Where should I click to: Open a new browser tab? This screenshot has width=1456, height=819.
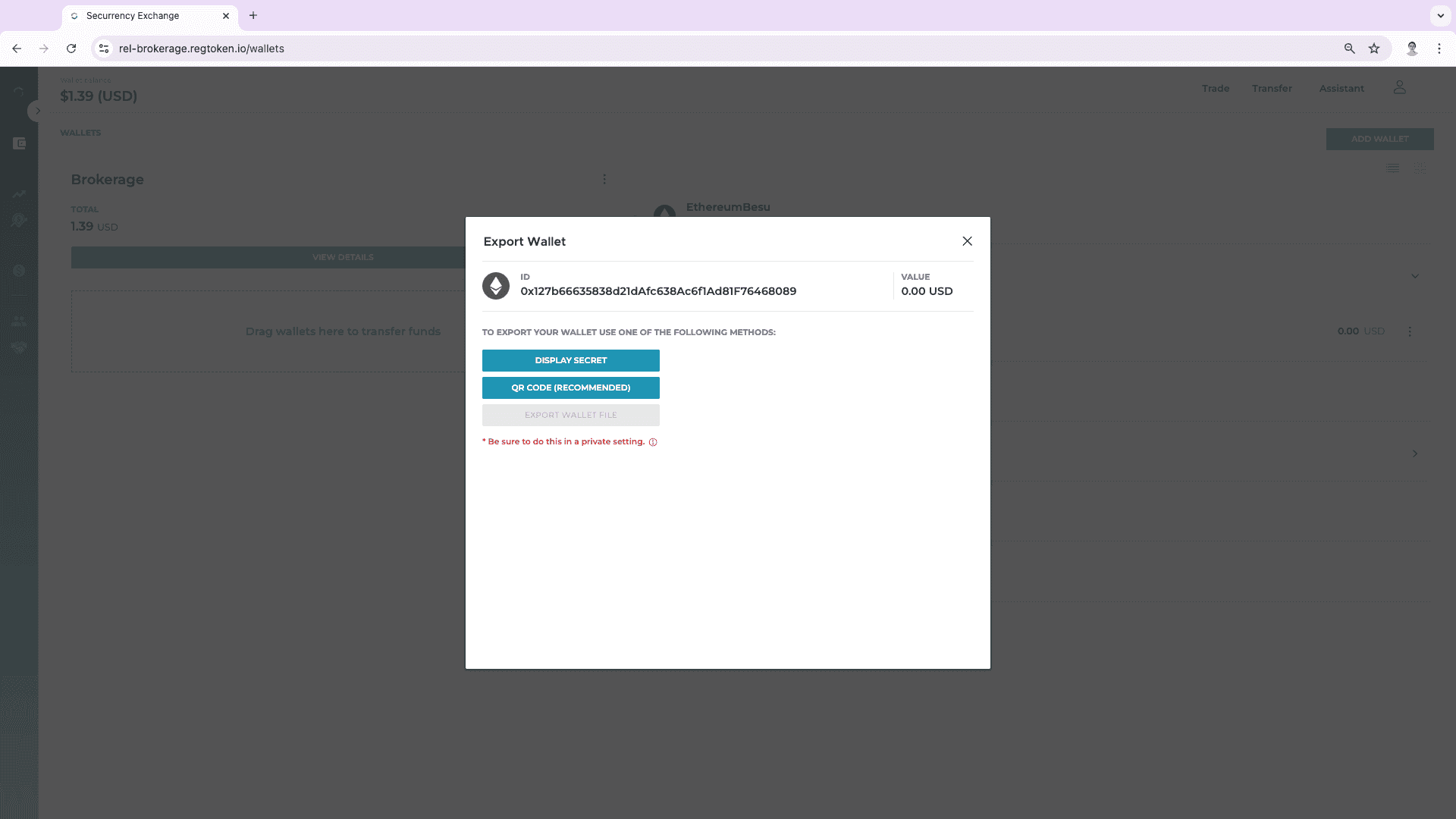253,15
